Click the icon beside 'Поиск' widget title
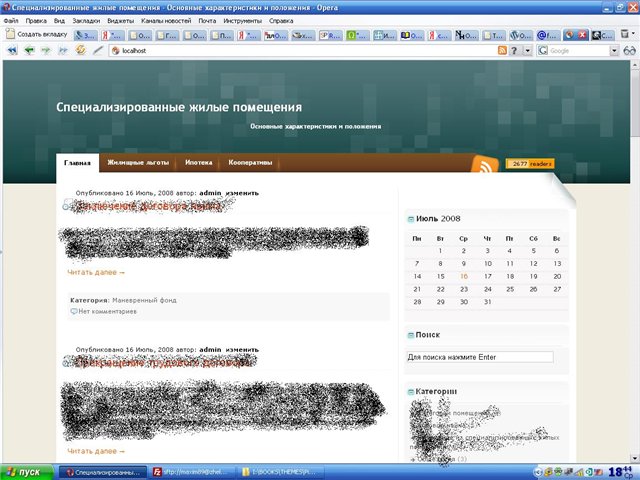 (411, 336)
